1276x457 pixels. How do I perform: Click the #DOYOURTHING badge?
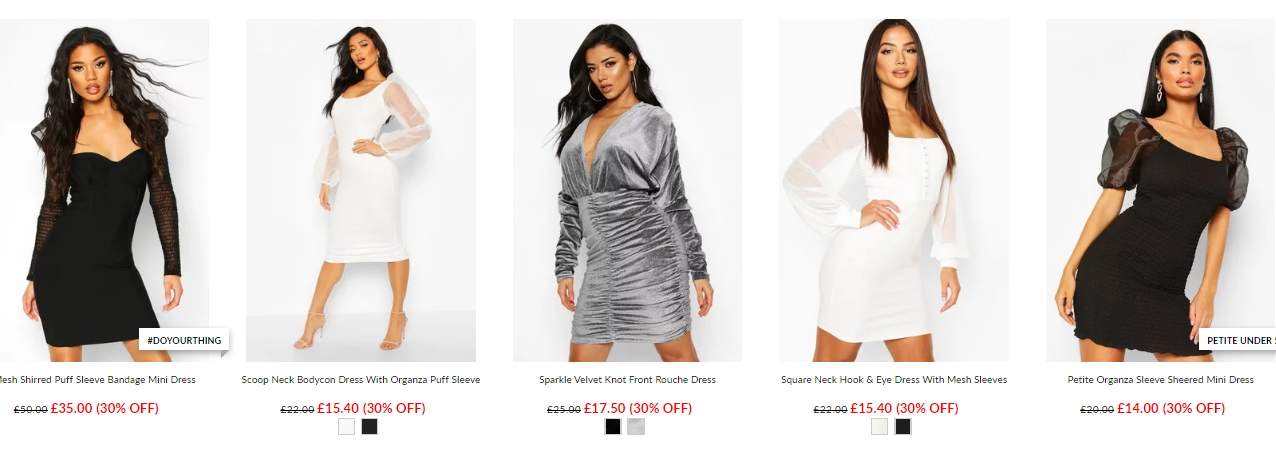(184, 340)
